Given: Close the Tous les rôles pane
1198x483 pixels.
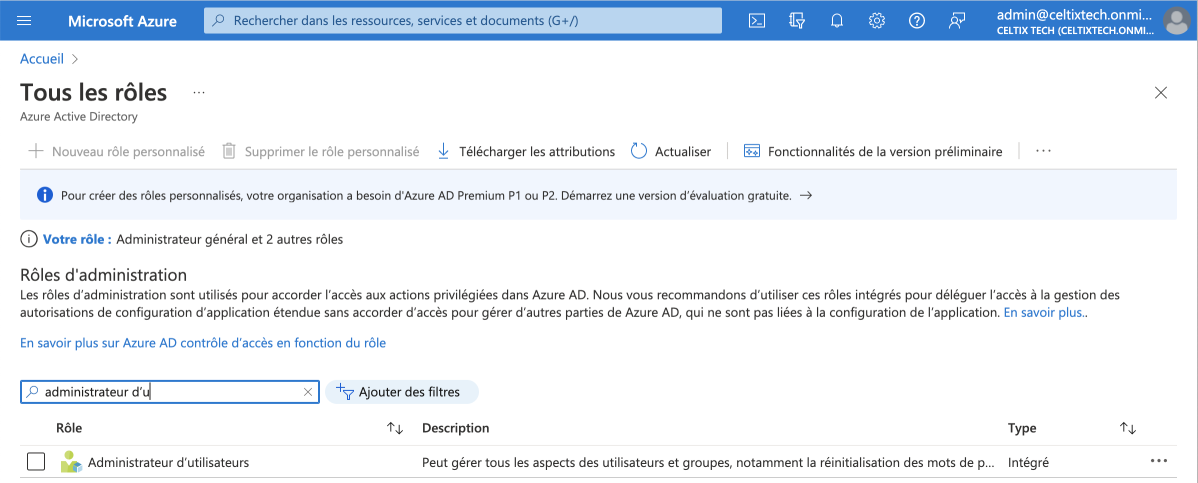Looking at the screenshot, I should tap(1161, 92).
